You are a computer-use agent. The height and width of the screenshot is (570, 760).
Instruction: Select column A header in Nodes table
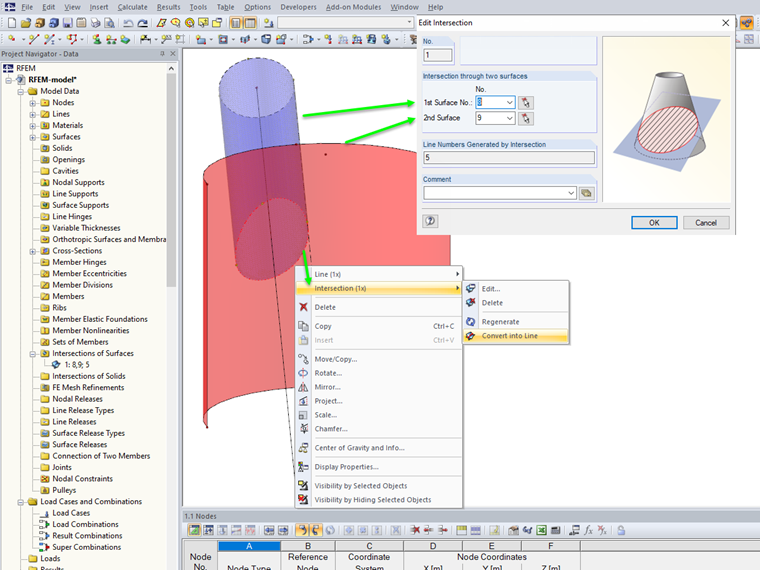pos(249,546)
